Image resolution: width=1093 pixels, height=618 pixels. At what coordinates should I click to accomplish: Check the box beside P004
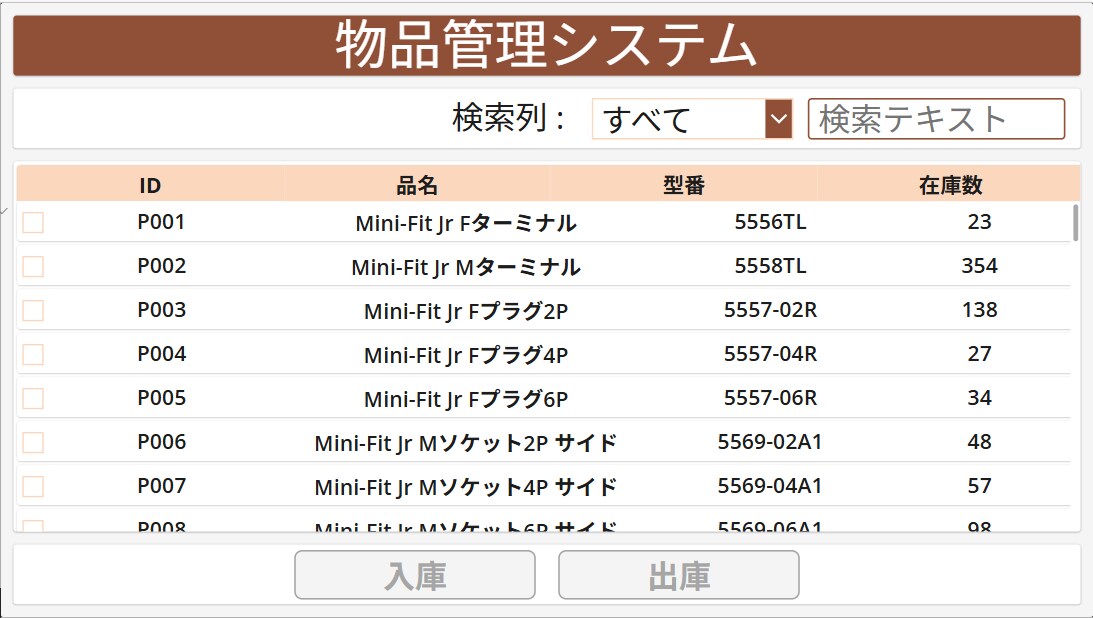pyautogui.click(x=33, y=354)
